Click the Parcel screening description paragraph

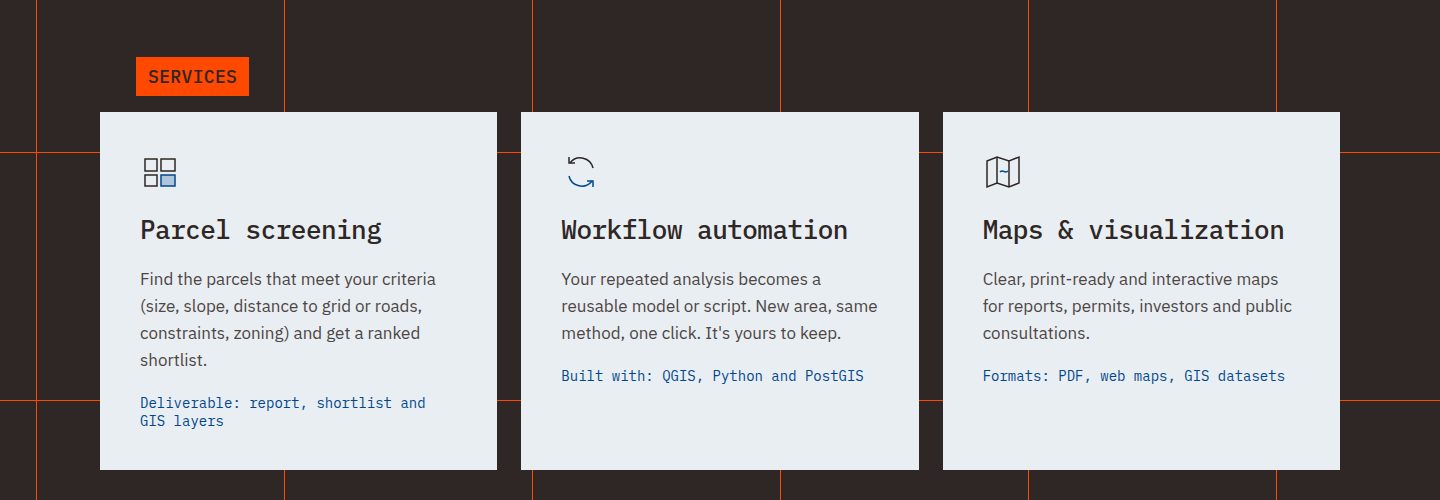coord(288,319)
